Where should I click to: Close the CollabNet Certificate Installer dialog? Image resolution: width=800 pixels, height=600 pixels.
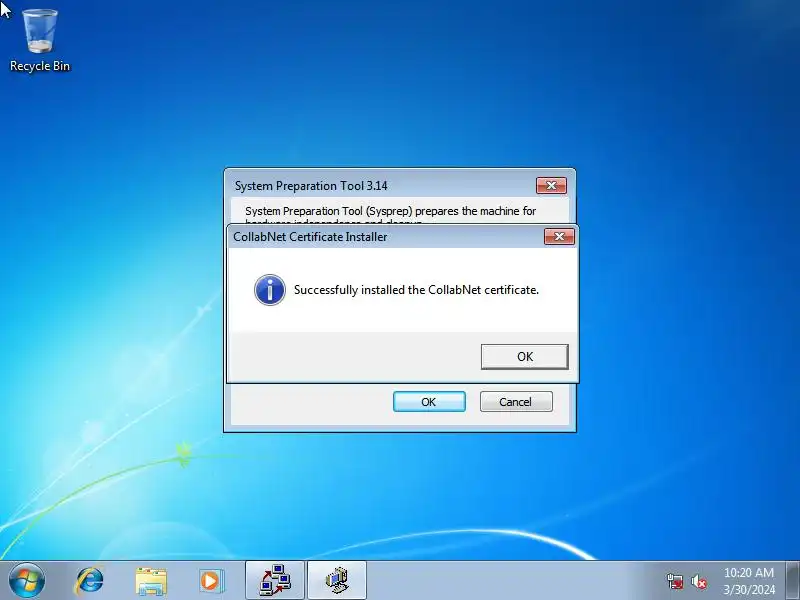coord(559,237)
